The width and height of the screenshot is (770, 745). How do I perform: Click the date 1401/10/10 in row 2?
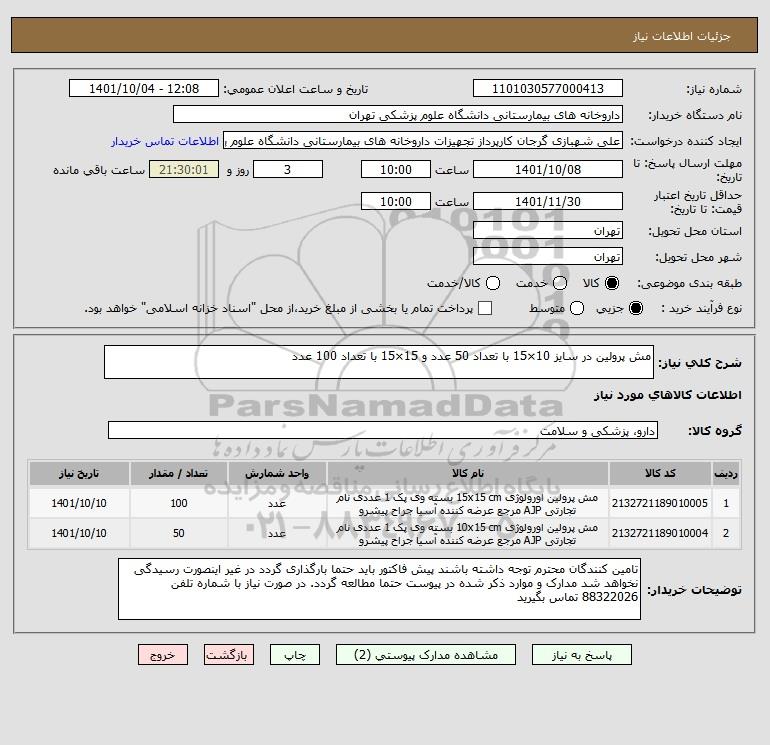pos(79,533)
